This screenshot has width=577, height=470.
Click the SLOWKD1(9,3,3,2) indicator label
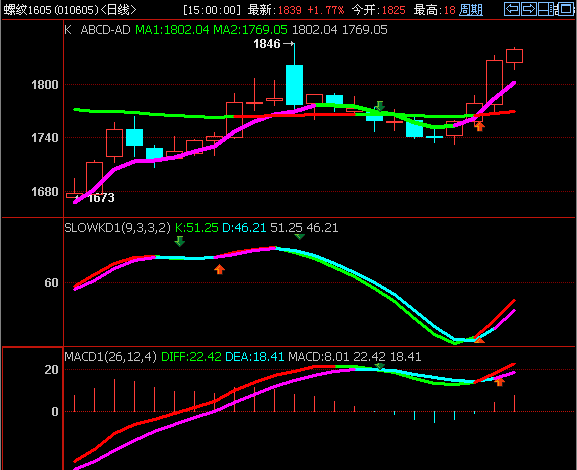(117, 228)
